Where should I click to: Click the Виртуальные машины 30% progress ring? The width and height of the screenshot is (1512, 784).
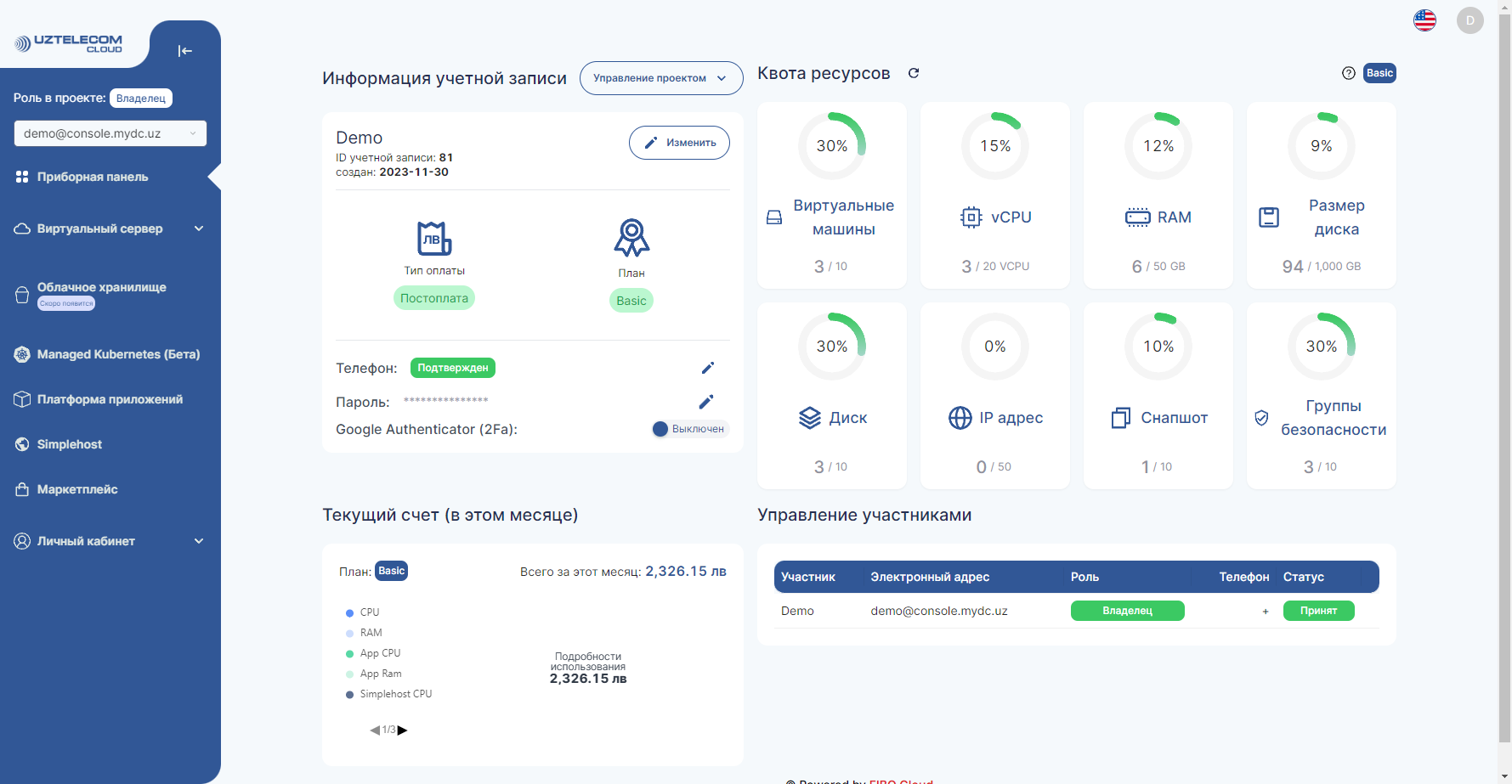[x=831, y=146]
